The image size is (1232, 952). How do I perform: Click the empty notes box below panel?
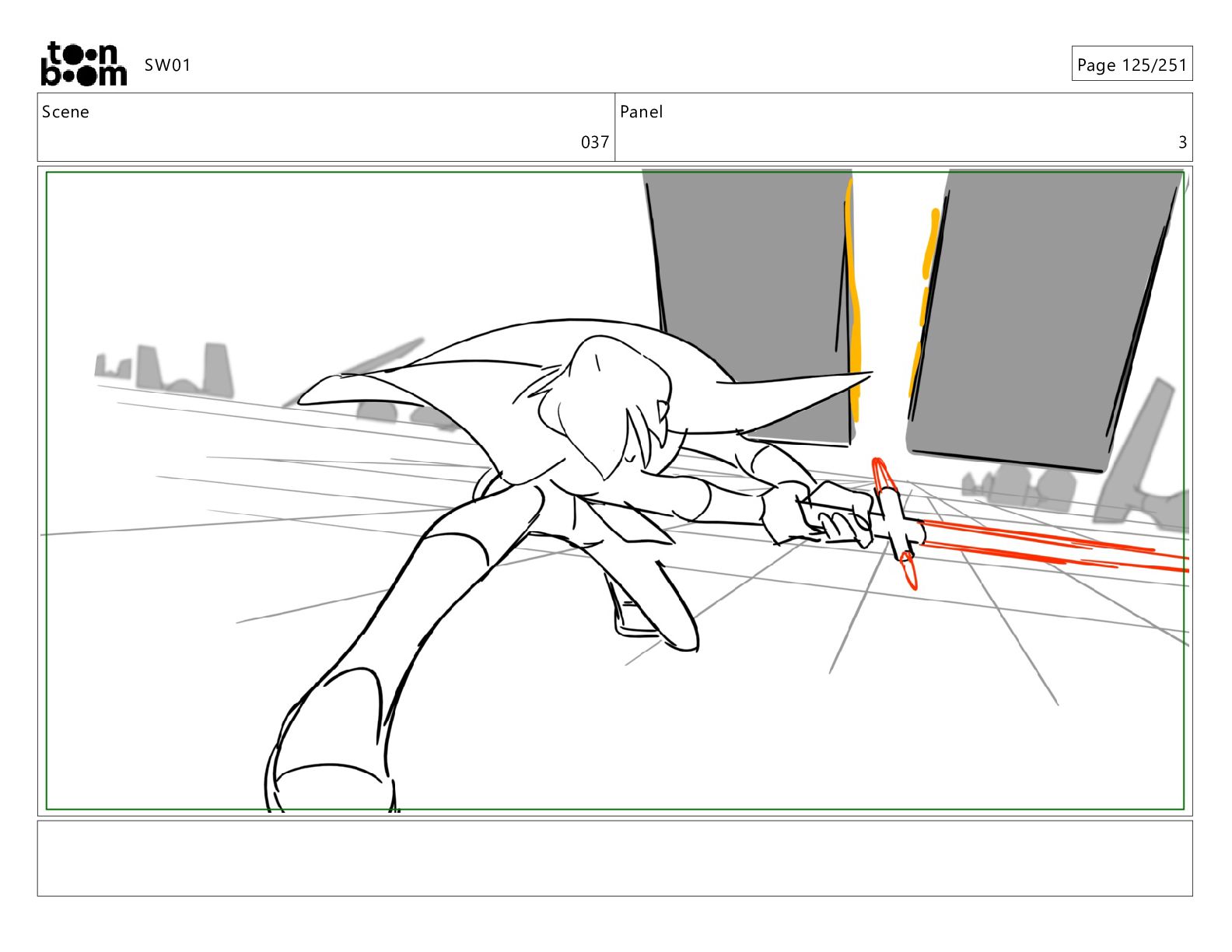(x=614, y=859)
